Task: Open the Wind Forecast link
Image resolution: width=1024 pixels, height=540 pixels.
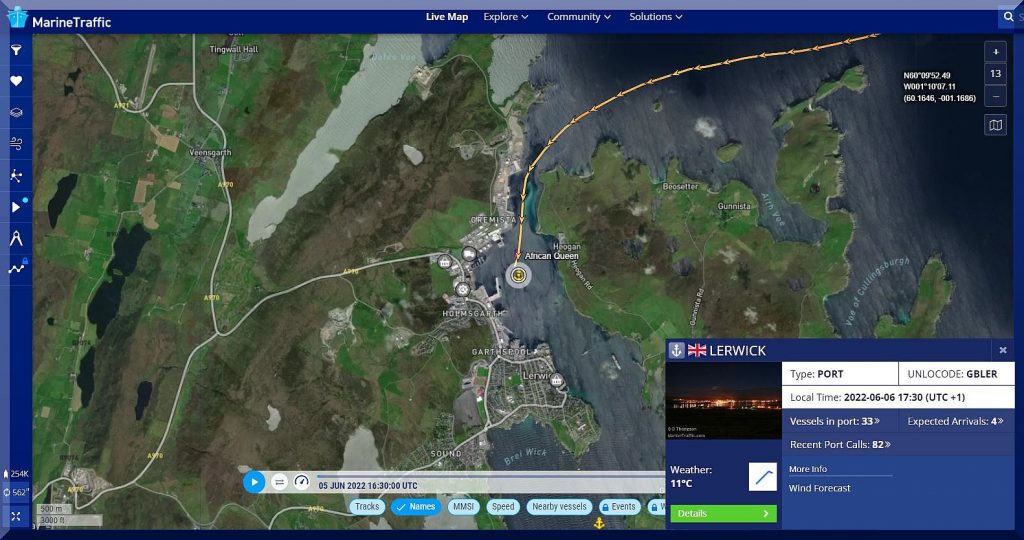Action: 819,488
